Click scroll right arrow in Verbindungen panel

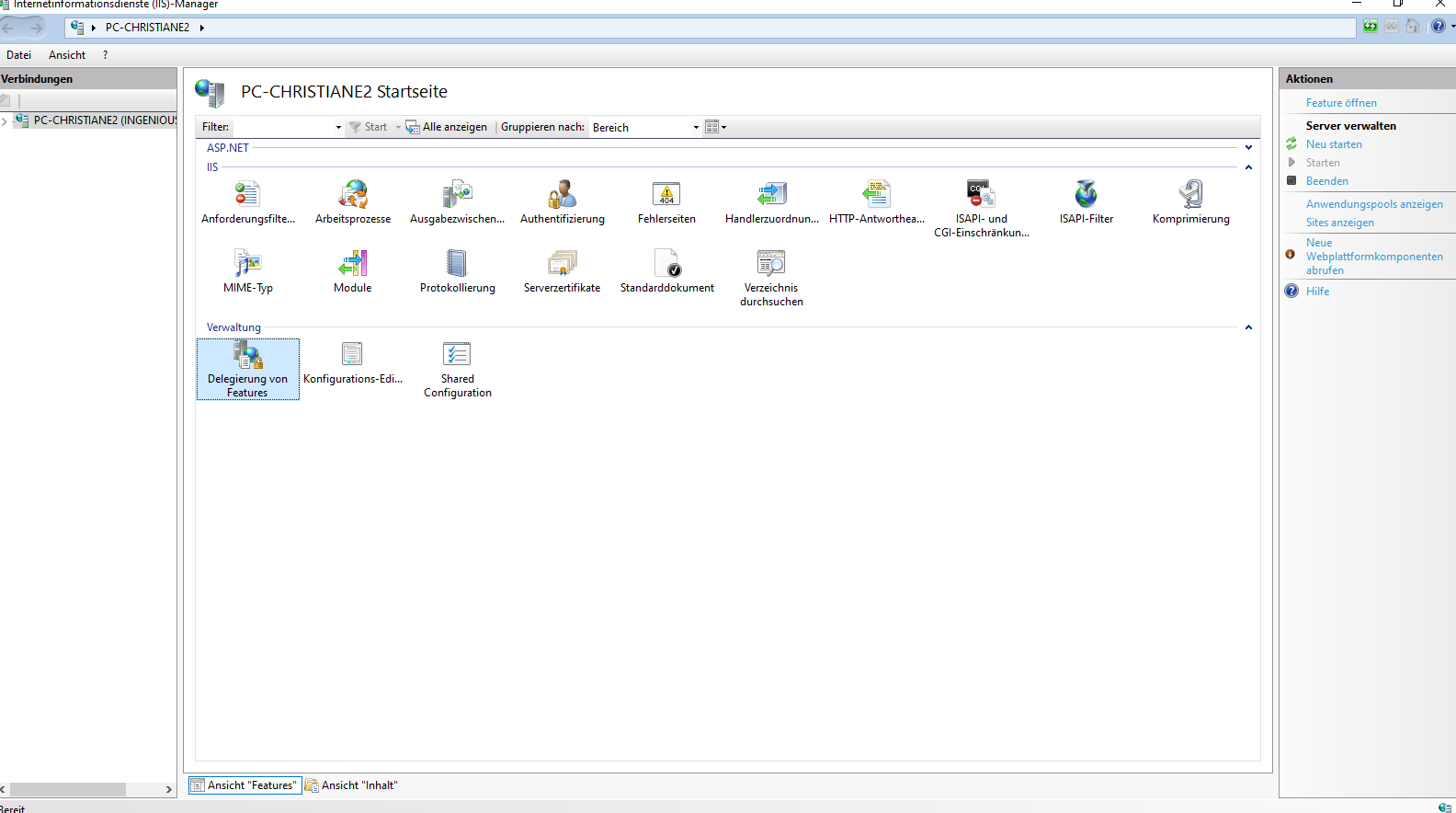(x=169, y=790)
